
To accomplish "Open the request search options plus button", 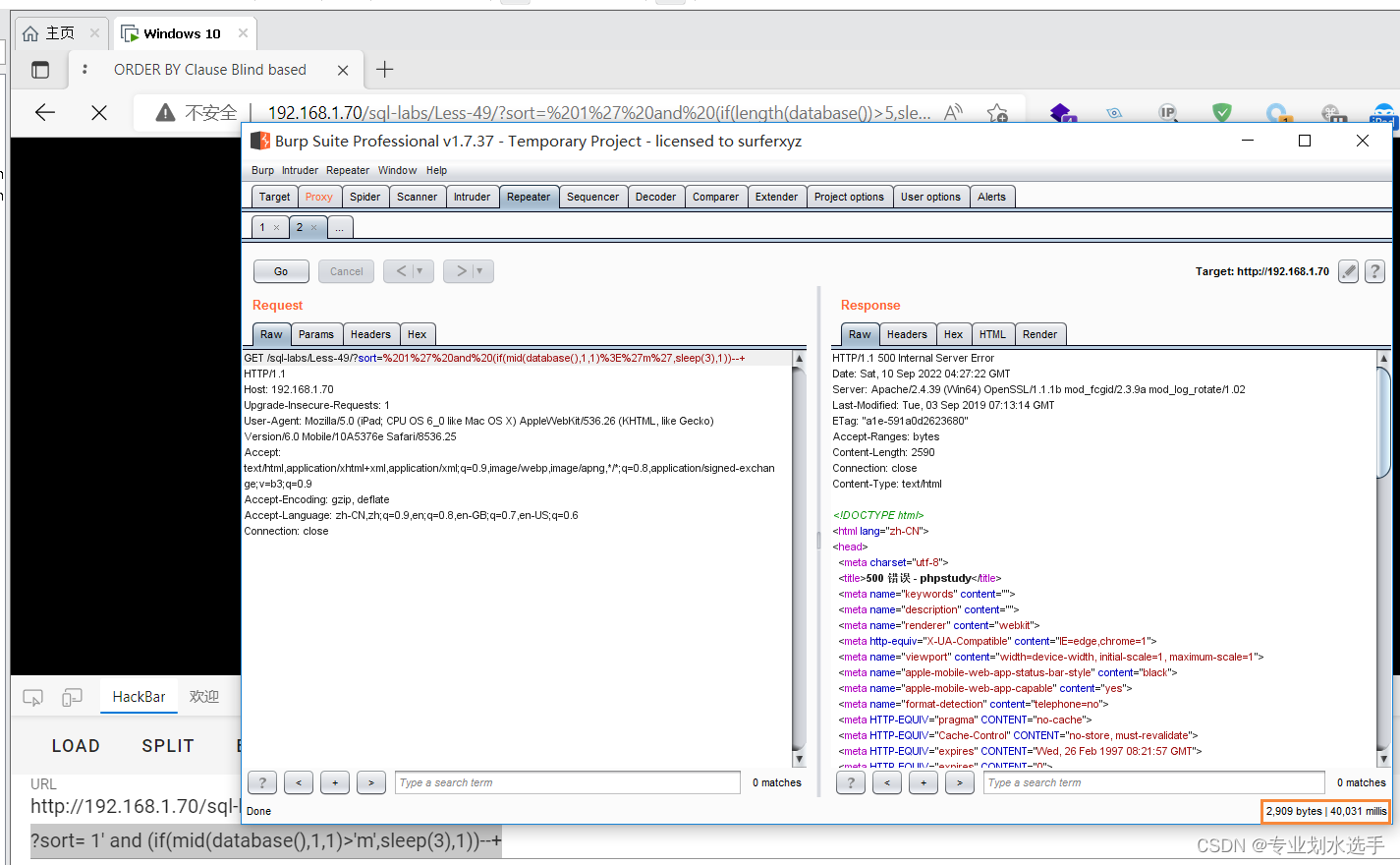I will [335, 782].
